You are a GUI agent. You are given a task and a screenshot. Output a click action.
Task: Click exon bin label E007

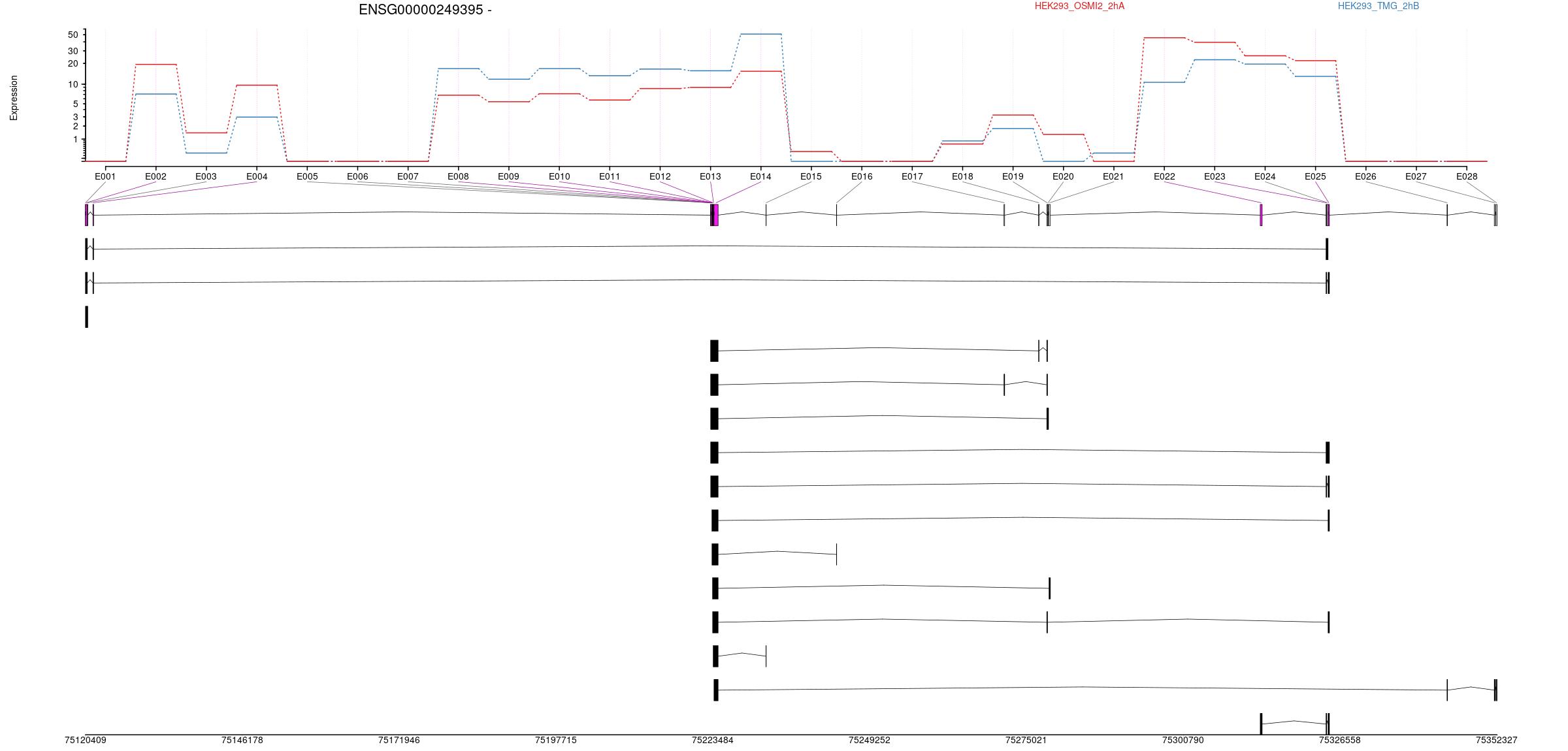coord(408,176)
